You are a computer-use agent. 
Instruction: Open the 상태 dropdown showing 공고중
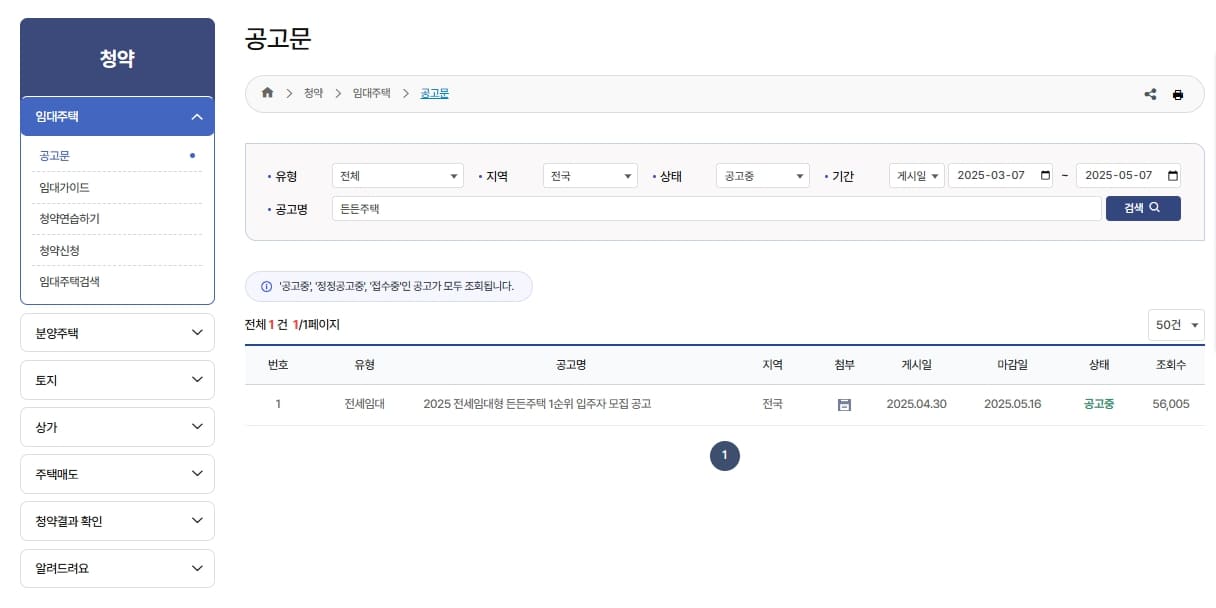[762, 175]
